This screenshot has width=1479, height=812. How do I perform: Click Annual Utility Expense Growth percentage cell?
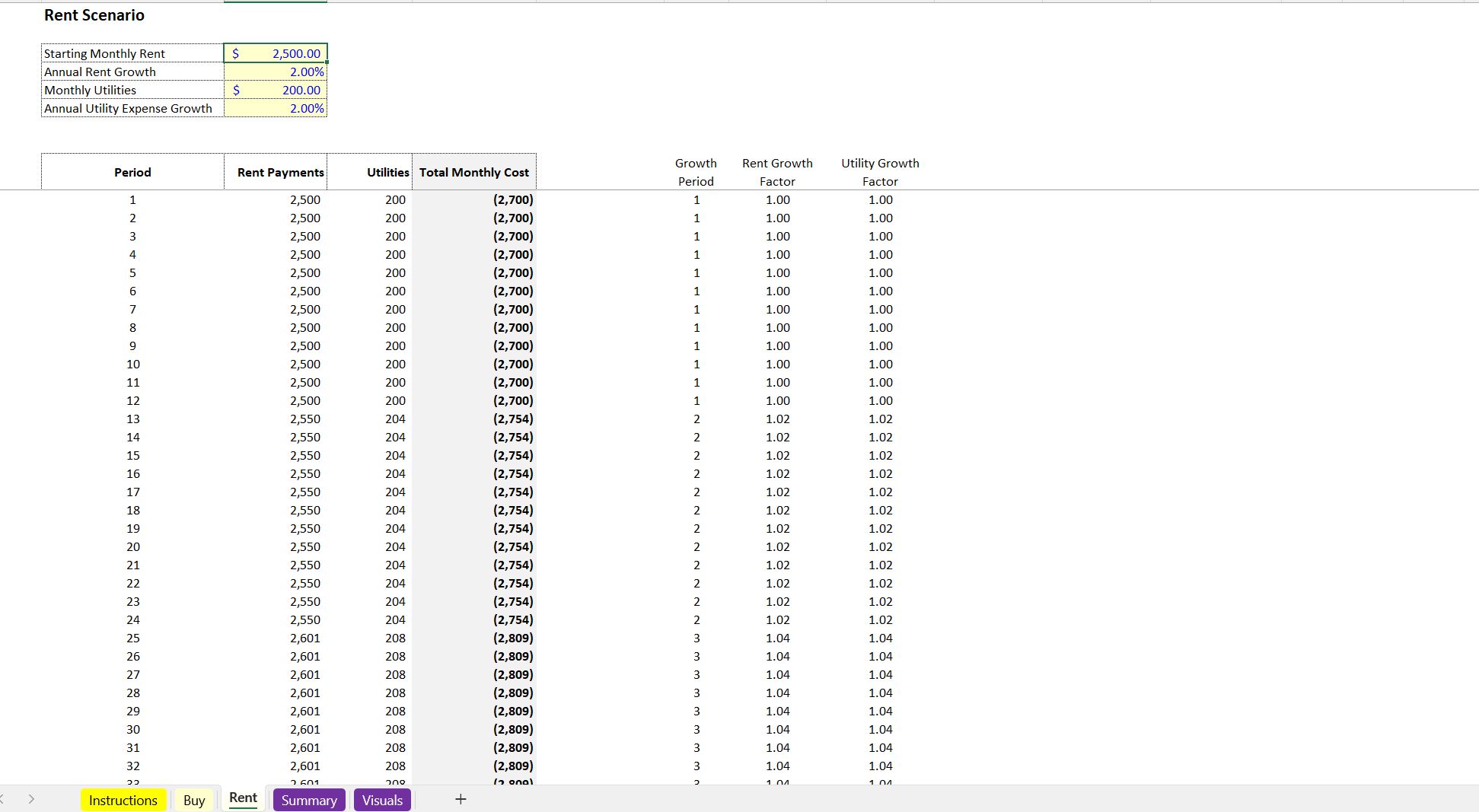[276, 108]
